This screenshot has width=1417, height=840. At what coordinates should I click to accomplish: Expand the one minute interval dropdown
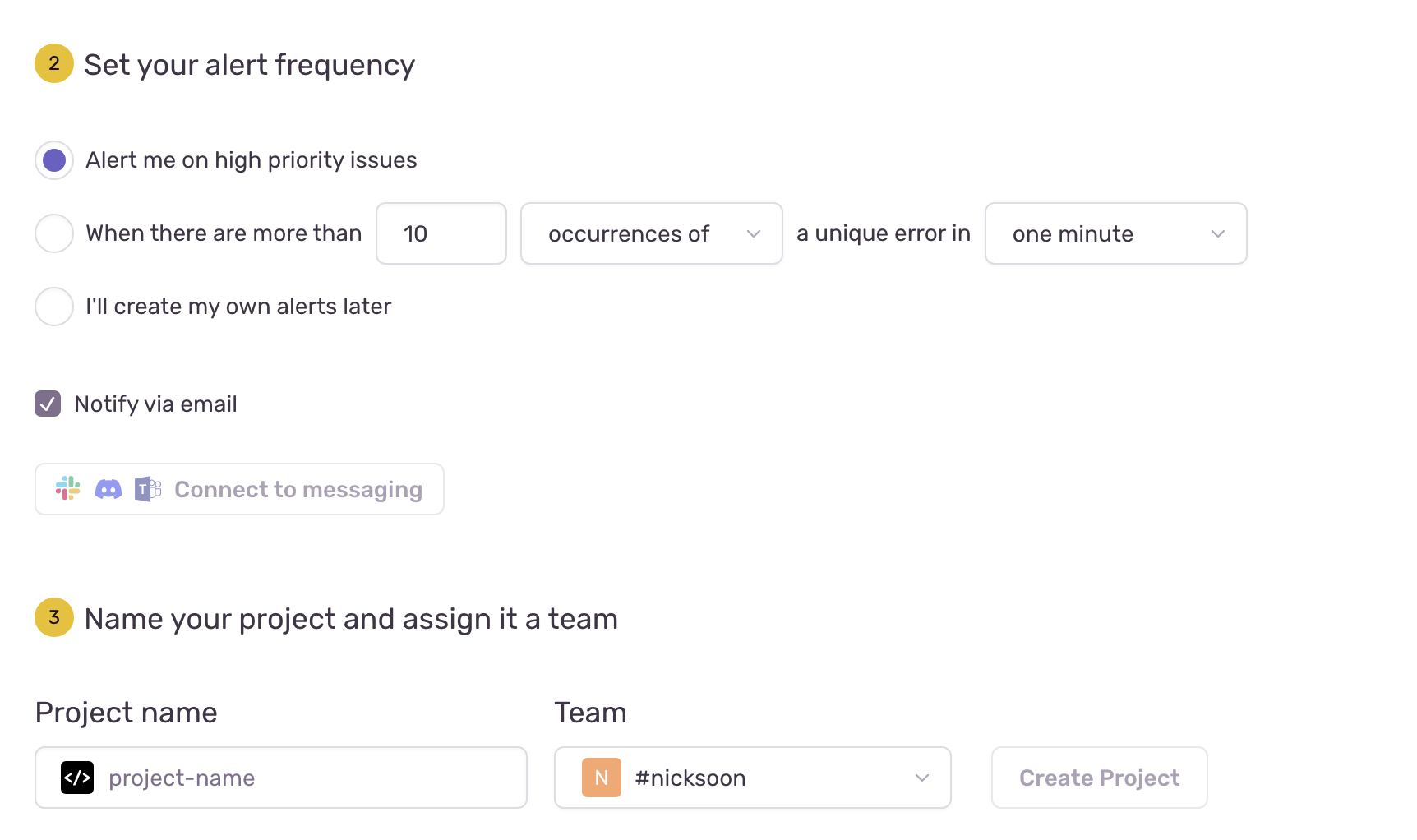click(x=1115, y=233)
